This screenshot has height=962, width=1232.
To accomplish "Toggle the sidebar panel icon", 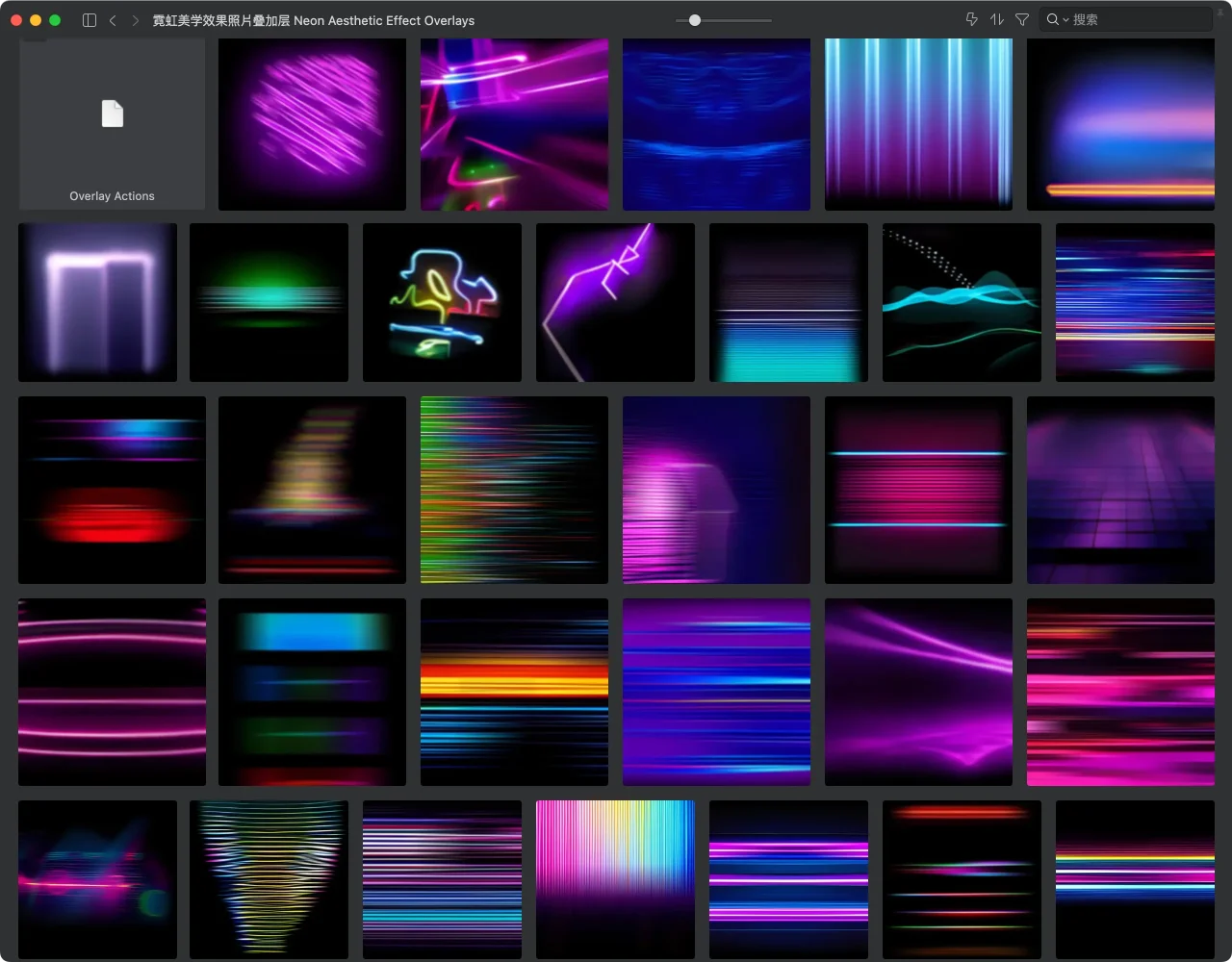I will click(90, 19).
